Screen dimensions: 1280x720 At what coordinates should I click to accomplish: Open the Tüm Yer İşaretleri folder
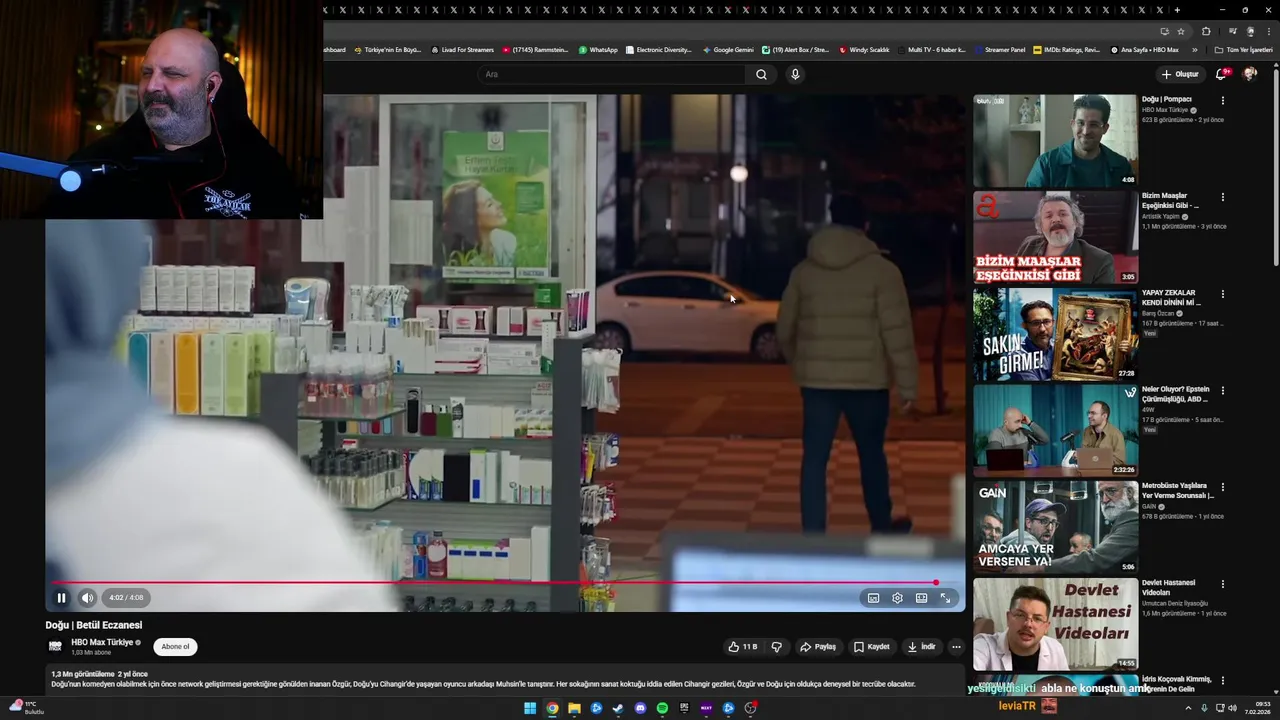tap(1244, 49)
